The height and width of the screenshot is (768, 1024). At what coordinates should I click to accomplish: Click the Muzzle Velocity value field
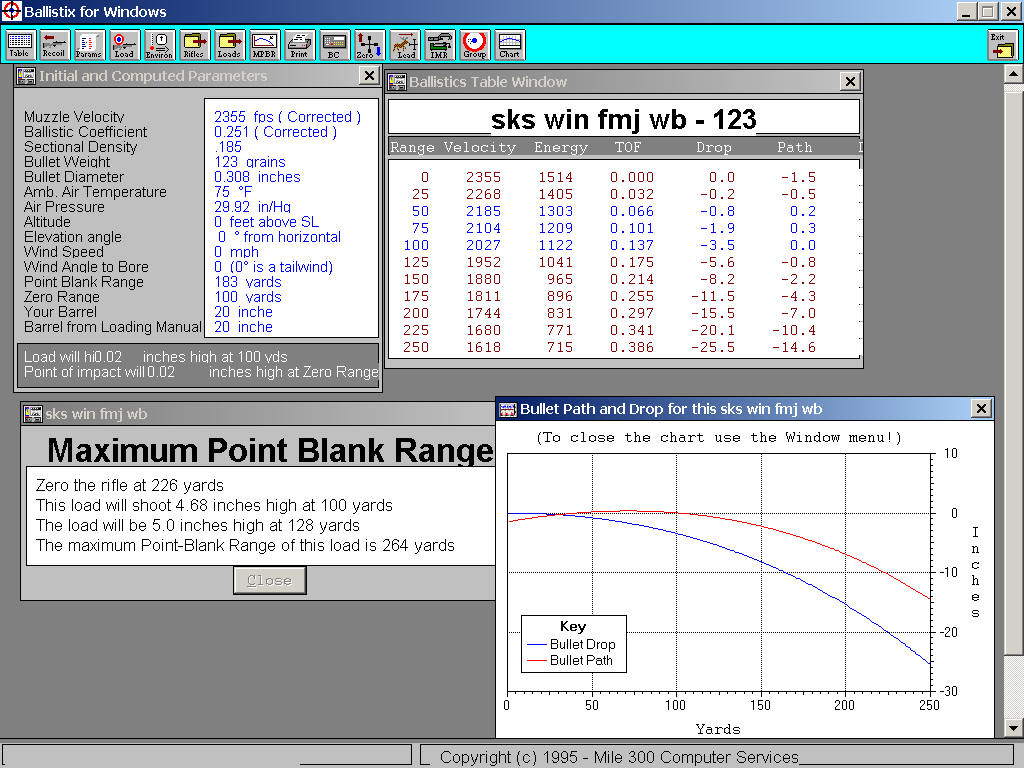pos(288,117)
